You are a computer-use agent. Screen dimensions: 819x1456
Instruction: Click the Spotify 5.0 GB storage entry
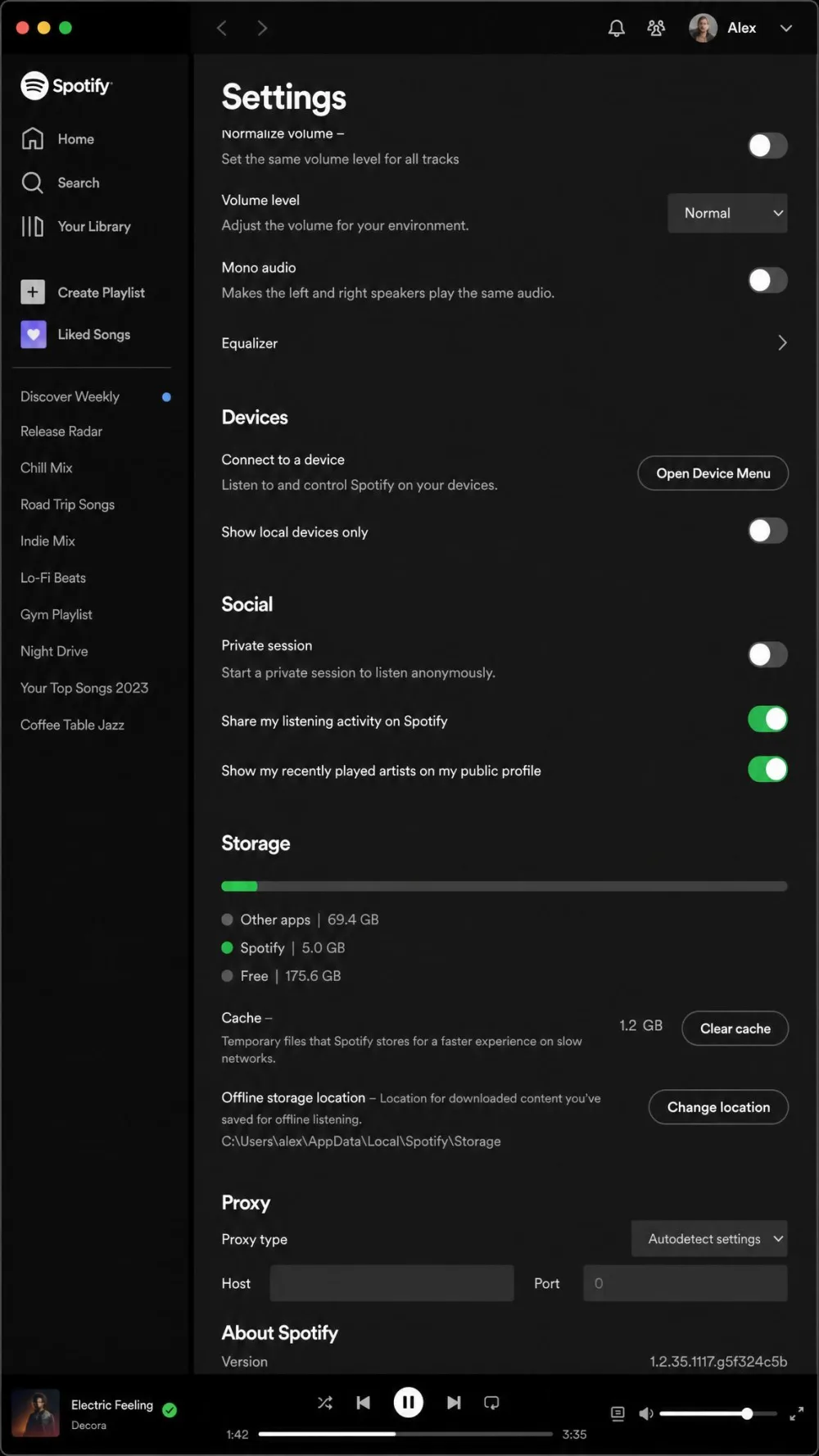tap(283, 947)
